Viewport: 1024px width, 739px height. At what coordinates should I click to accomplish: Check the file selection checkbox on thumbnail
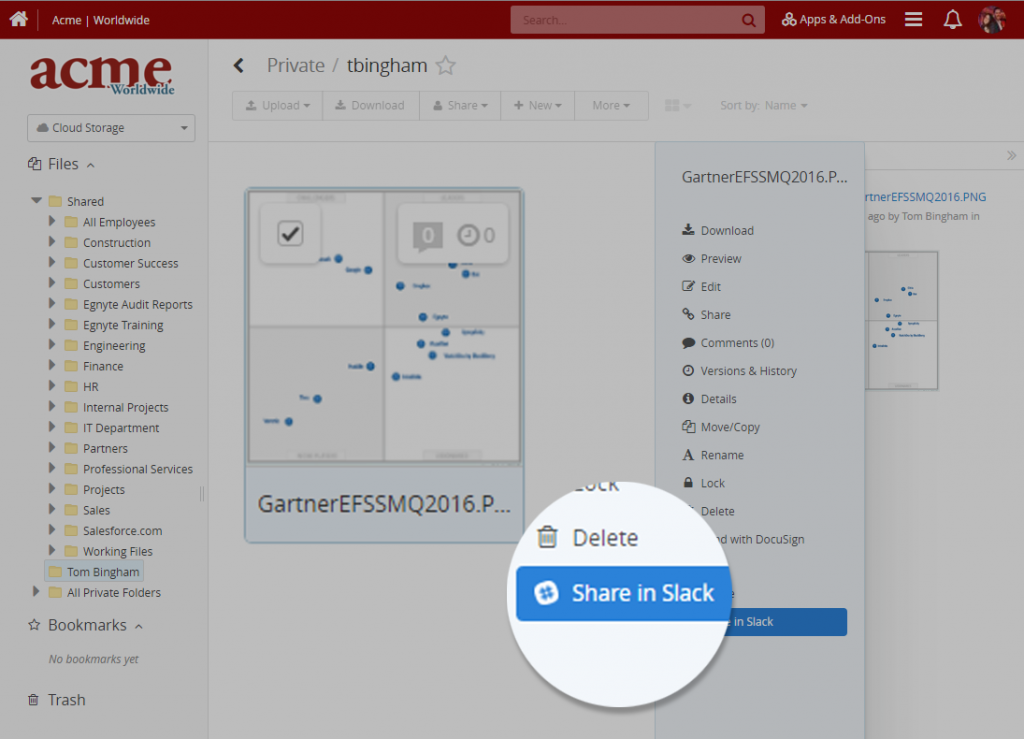pyautogui.click(x=290, y=234)
